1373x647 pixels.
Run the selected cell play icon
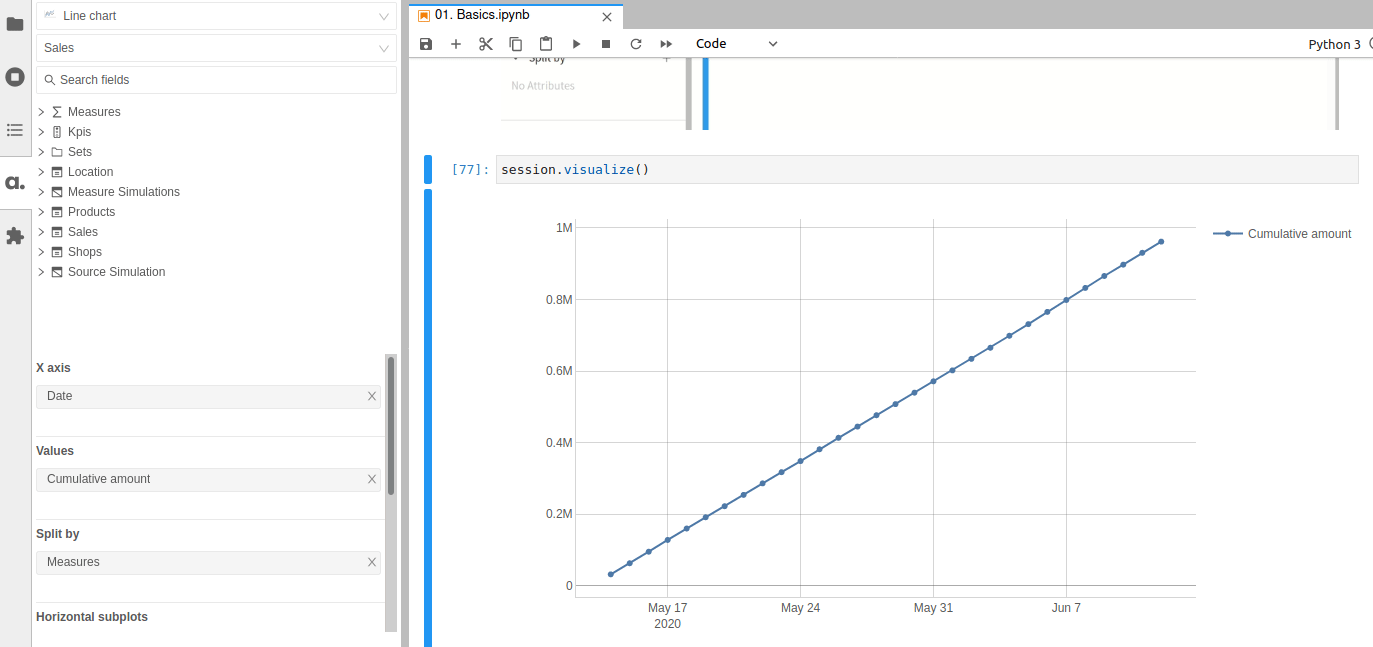[x=576, y=44]
